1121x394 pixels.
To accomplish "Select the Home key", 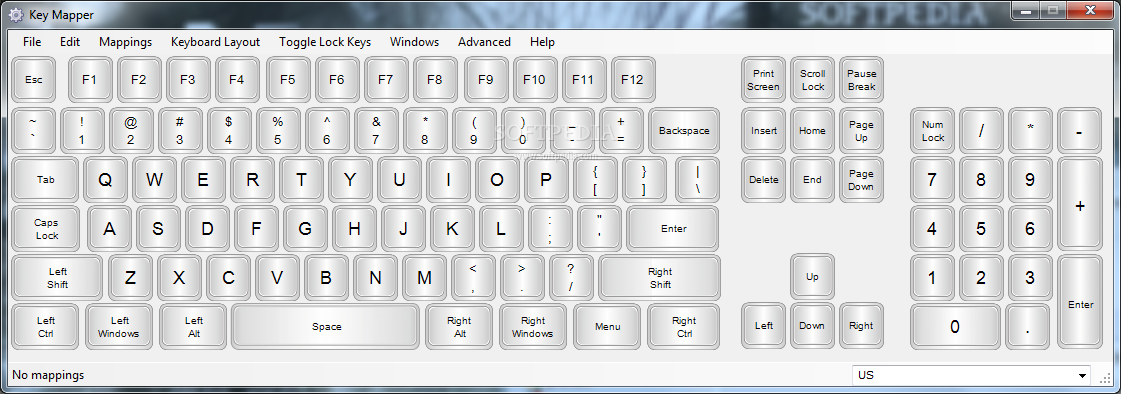I will [x=812, y=130].
